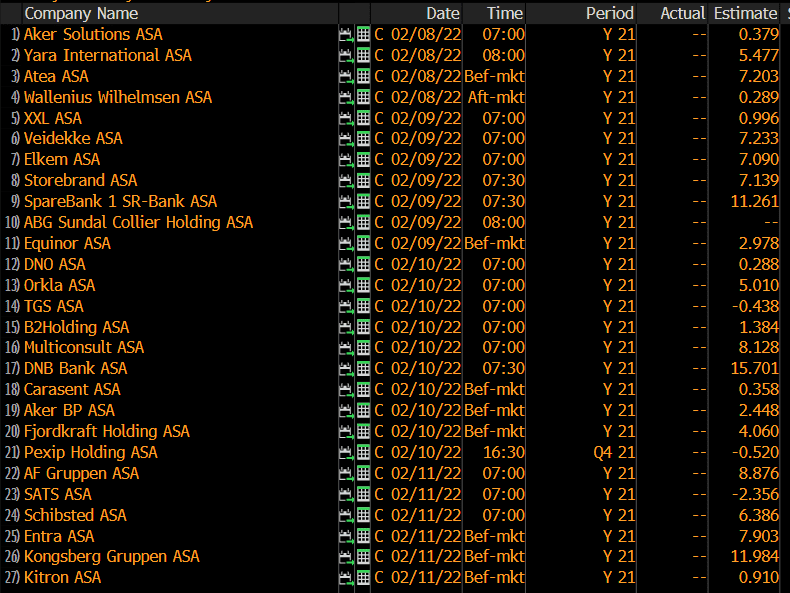
Task: Open Veidekke ASA company entry
Action: tap(74, 139)
